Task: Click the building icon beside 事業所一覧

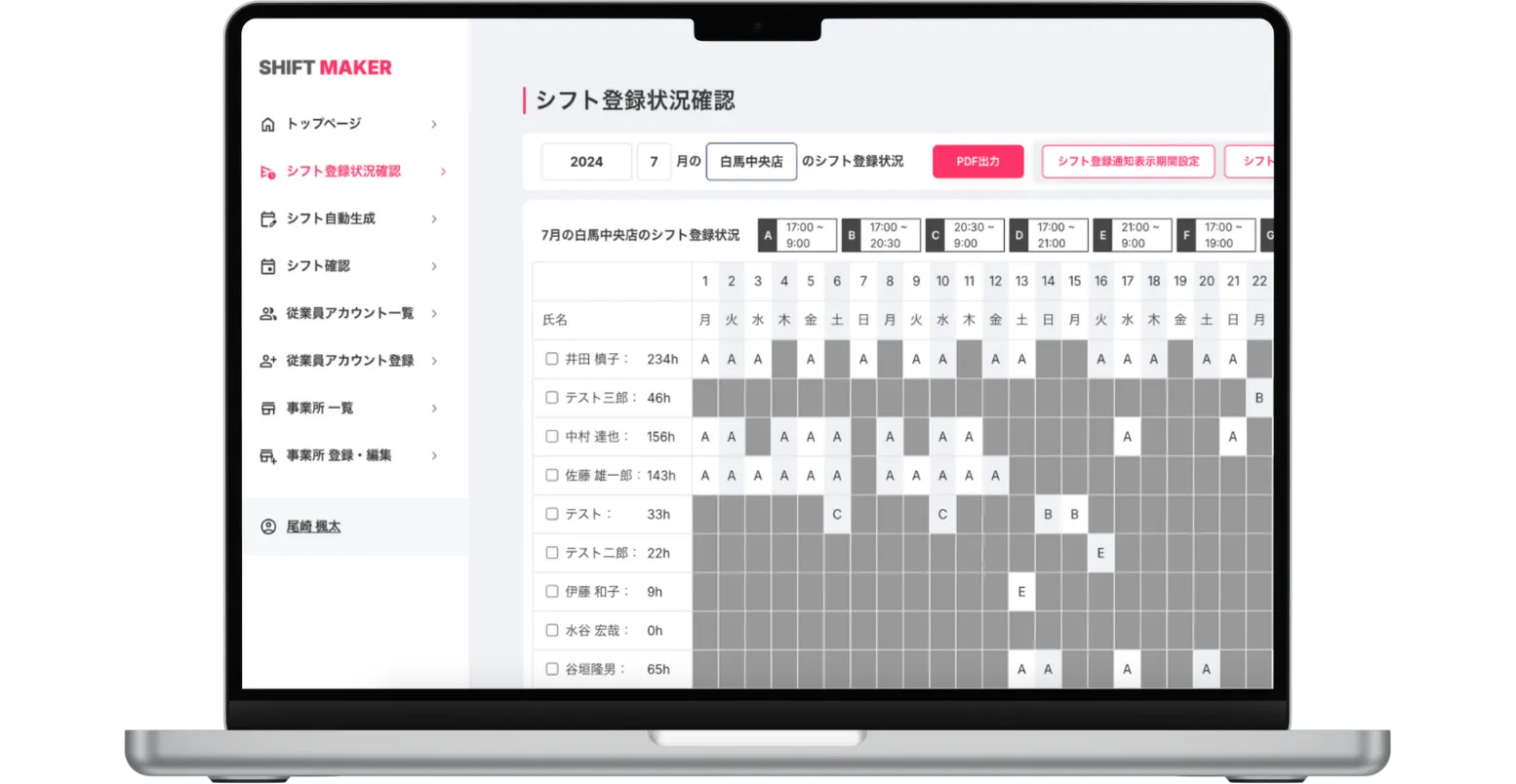Action: point(268,408)
